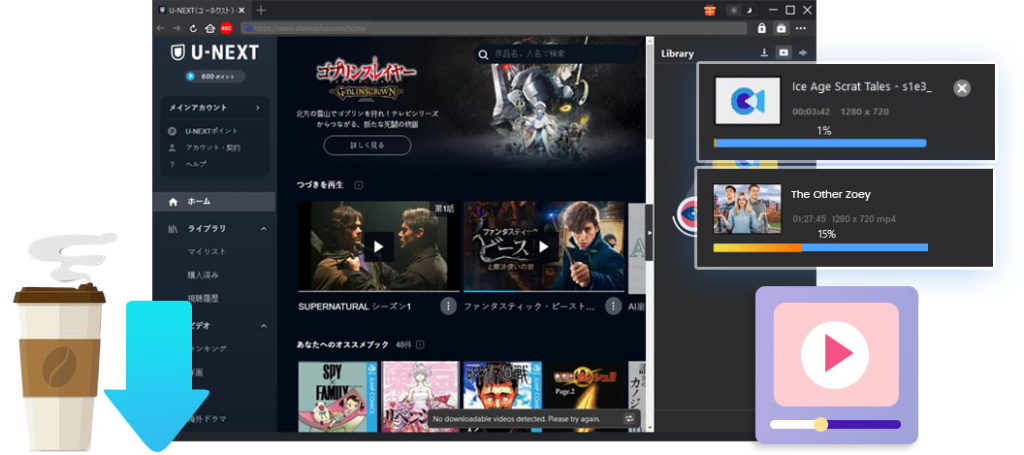Click the address bar URL field
1024x455 pixels.
pos(494,28)
